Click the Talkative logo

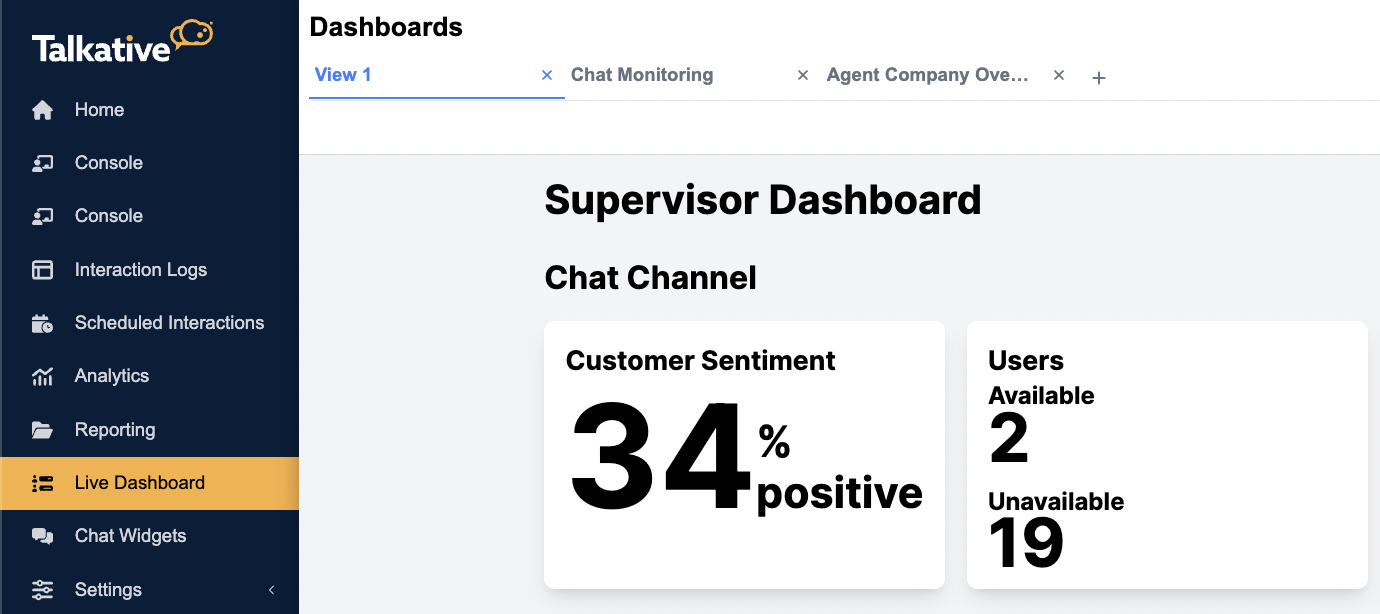point(122,42)
